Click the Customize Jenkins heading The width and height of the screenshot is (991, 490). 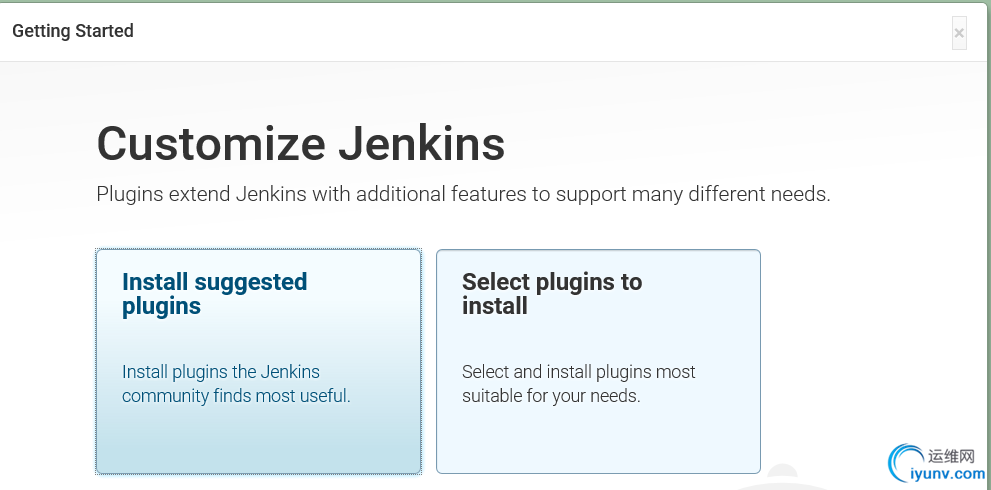(x=301, y=144)
